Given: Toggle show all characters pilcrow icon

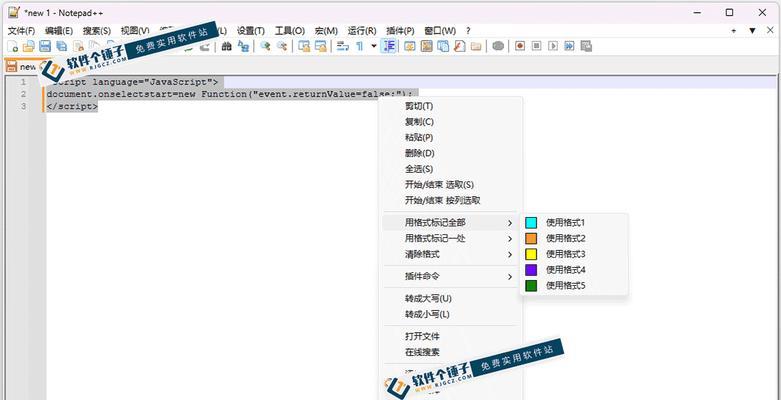Looking at the screenshot, I should tap(359, 46).
